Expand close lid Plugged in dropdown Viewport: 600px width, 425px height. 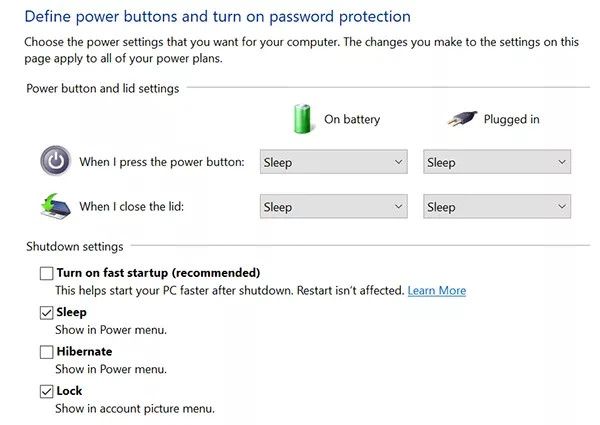tap(497, 207)
